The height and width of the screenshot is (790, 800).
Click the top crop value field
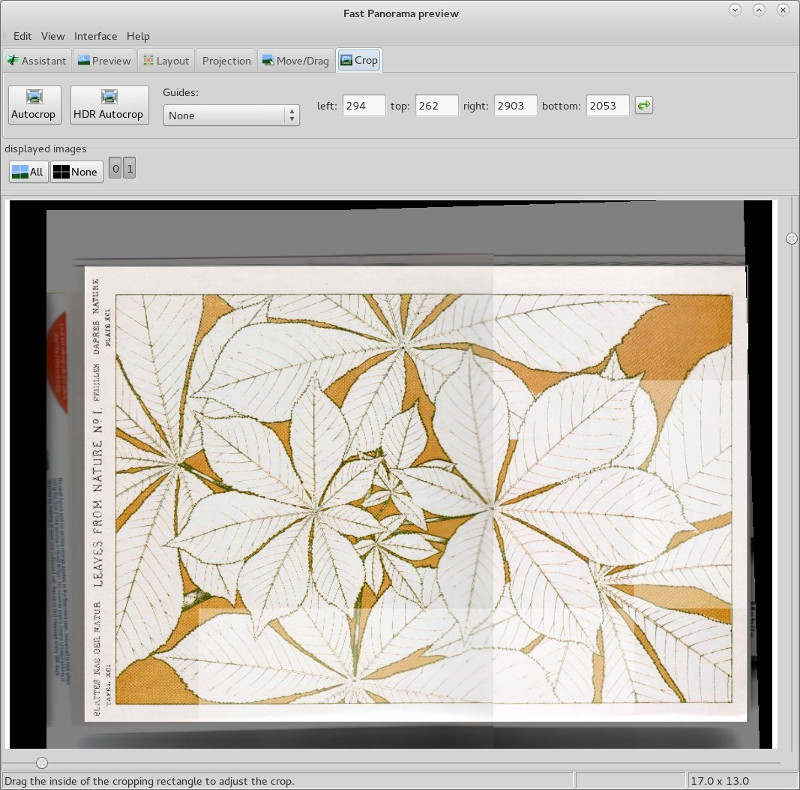437,106
